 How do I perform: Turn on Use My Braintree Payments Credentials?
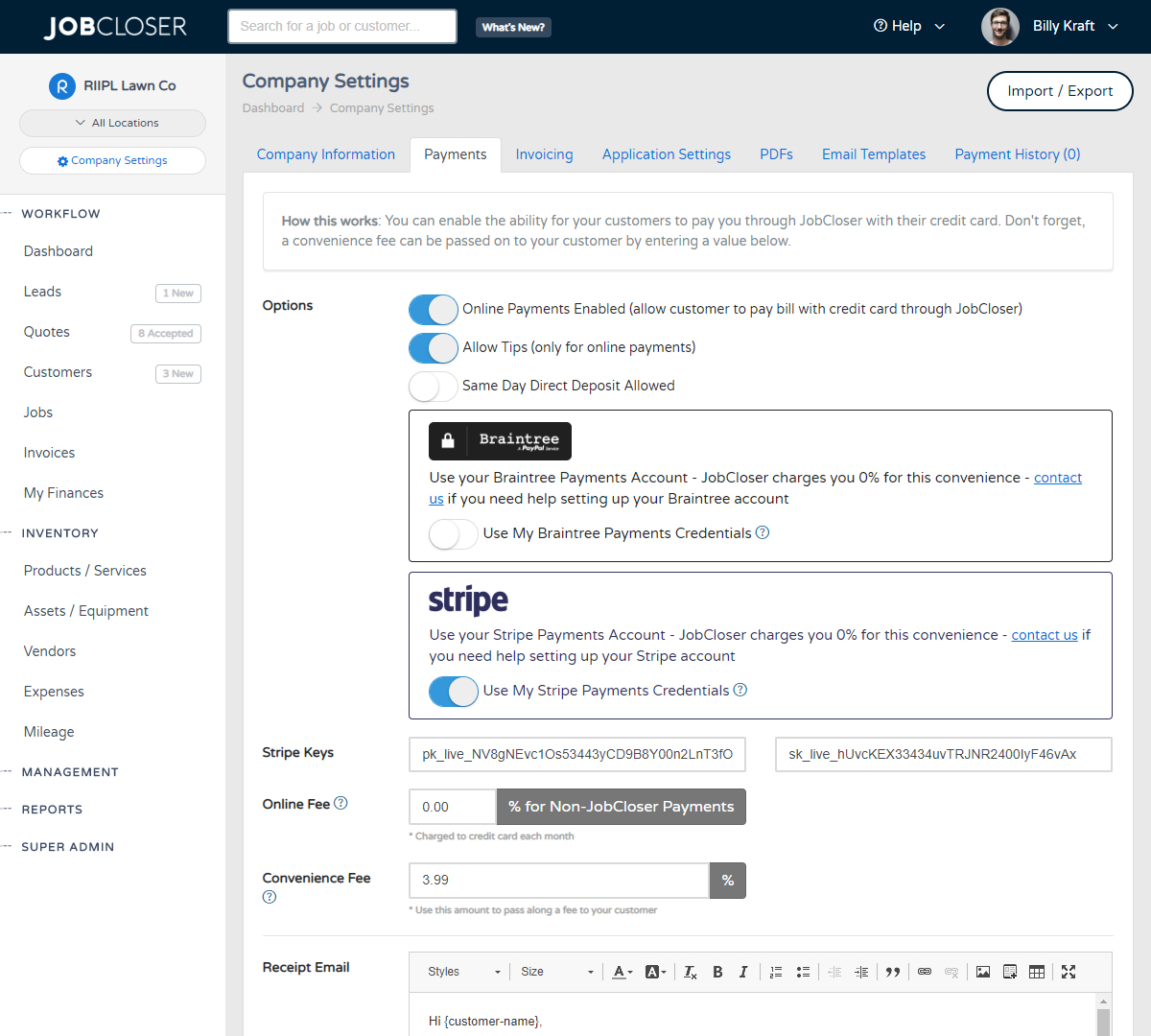(453, 533)
